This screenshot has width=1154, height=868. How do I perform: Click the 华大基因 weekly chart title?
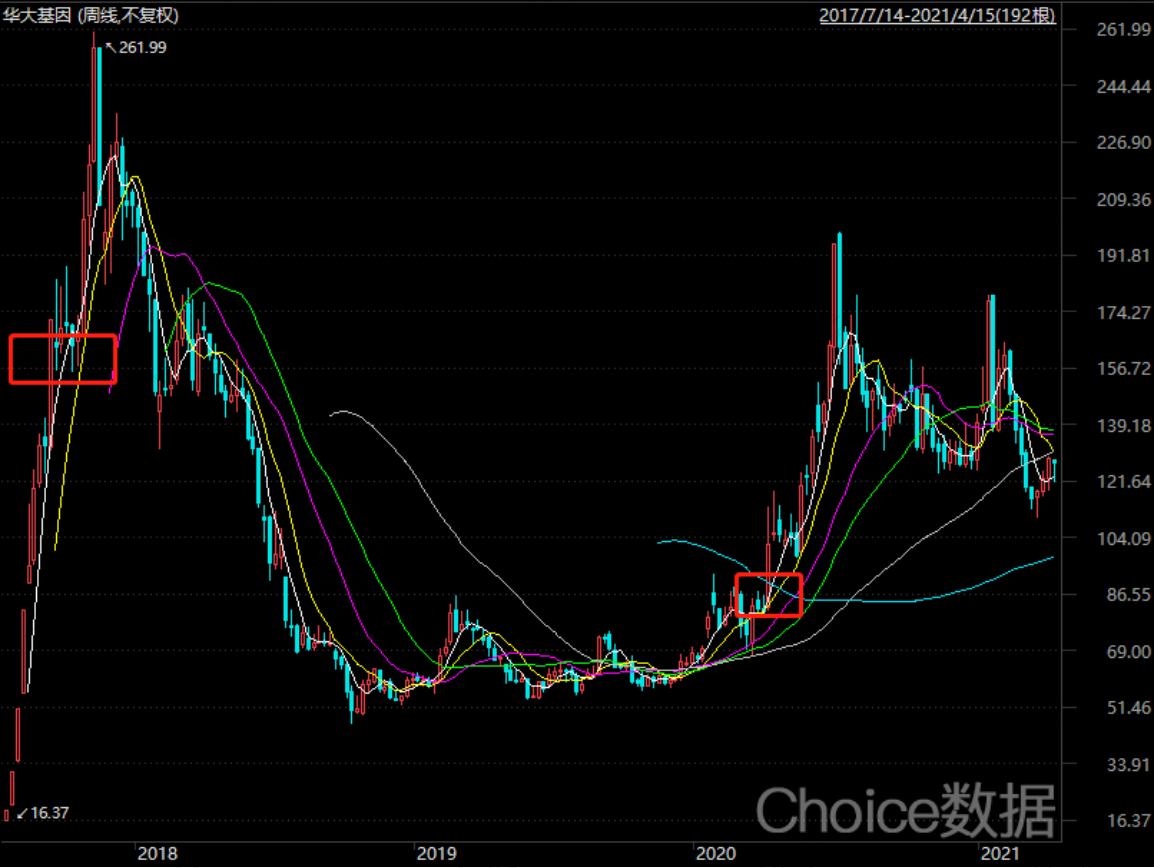point(91,15)
